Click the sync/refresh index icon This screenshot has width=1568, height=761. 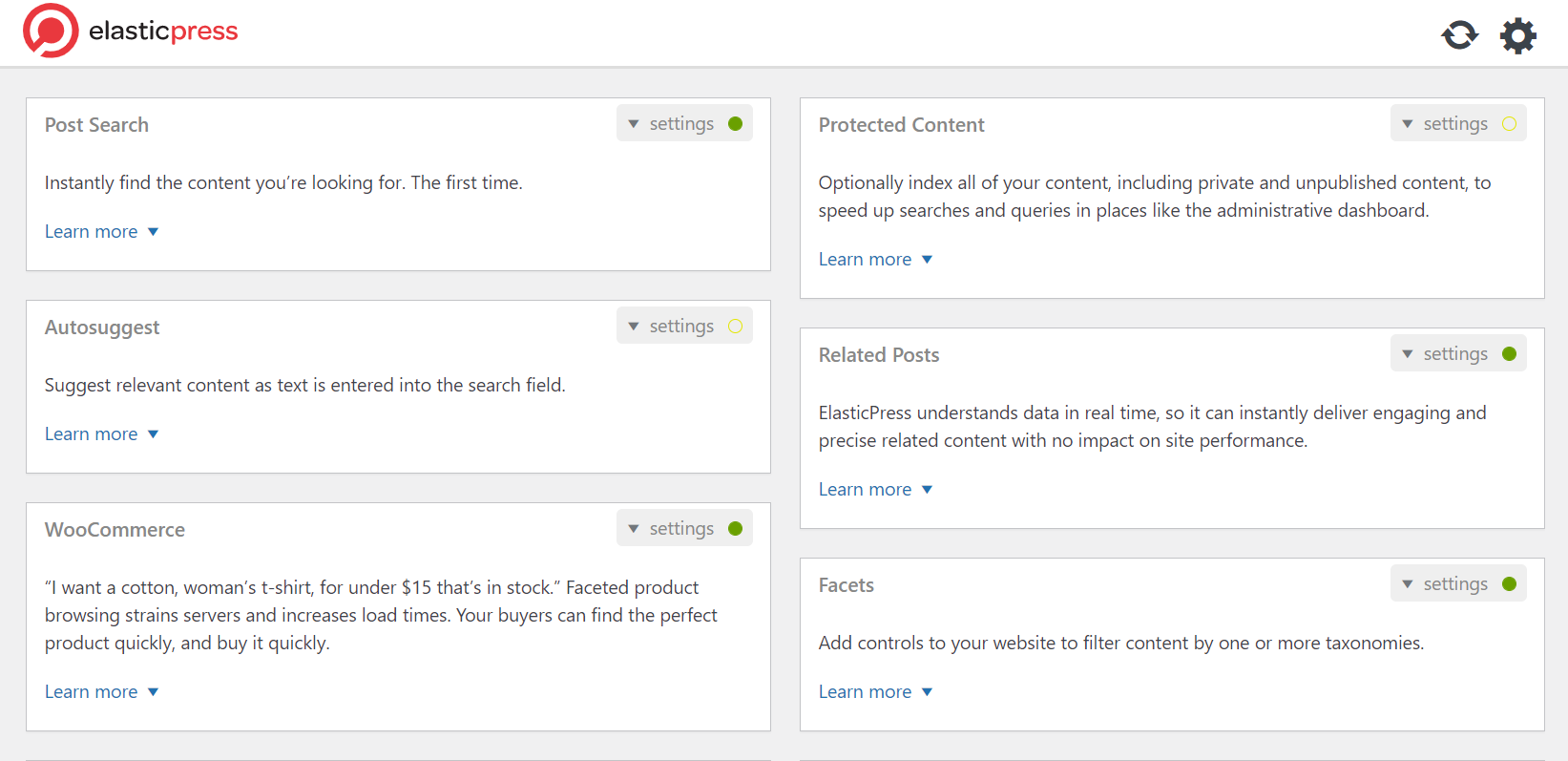click(x=1459, y=35)
